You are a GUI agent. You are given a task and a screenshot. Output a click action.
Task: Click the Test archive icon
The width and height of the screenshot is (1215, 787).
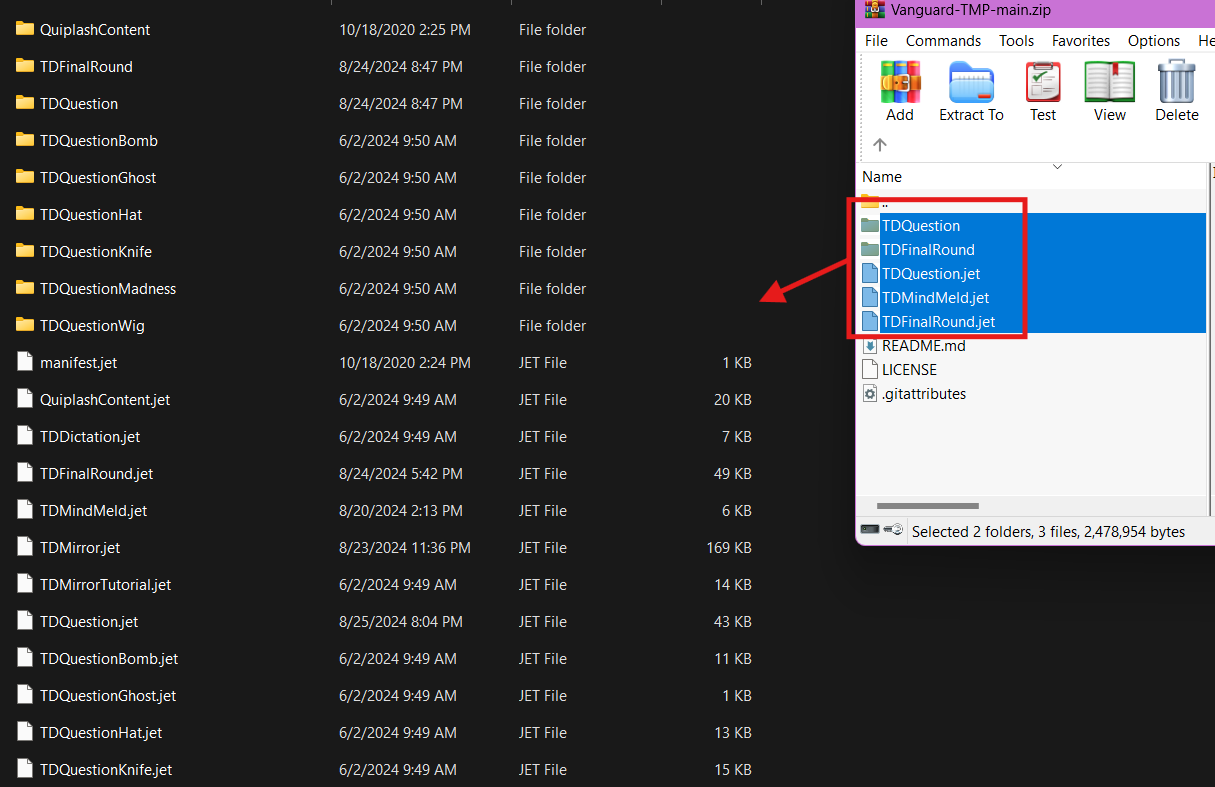[x=1043, y=82]
